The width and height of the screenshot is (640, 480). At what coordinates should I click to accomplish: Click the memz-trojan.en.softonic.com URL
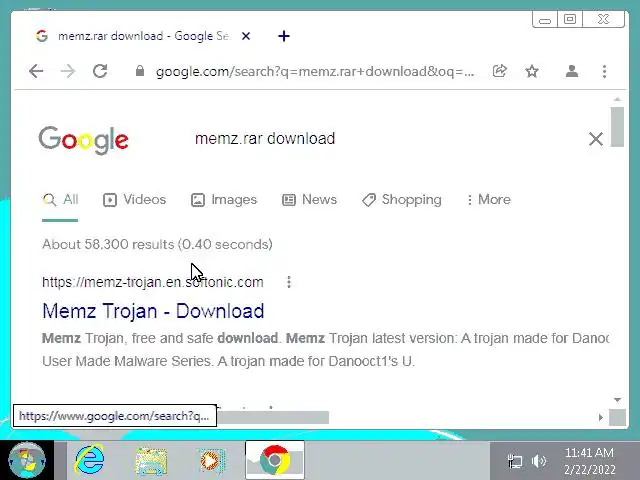tap(153, 282)
